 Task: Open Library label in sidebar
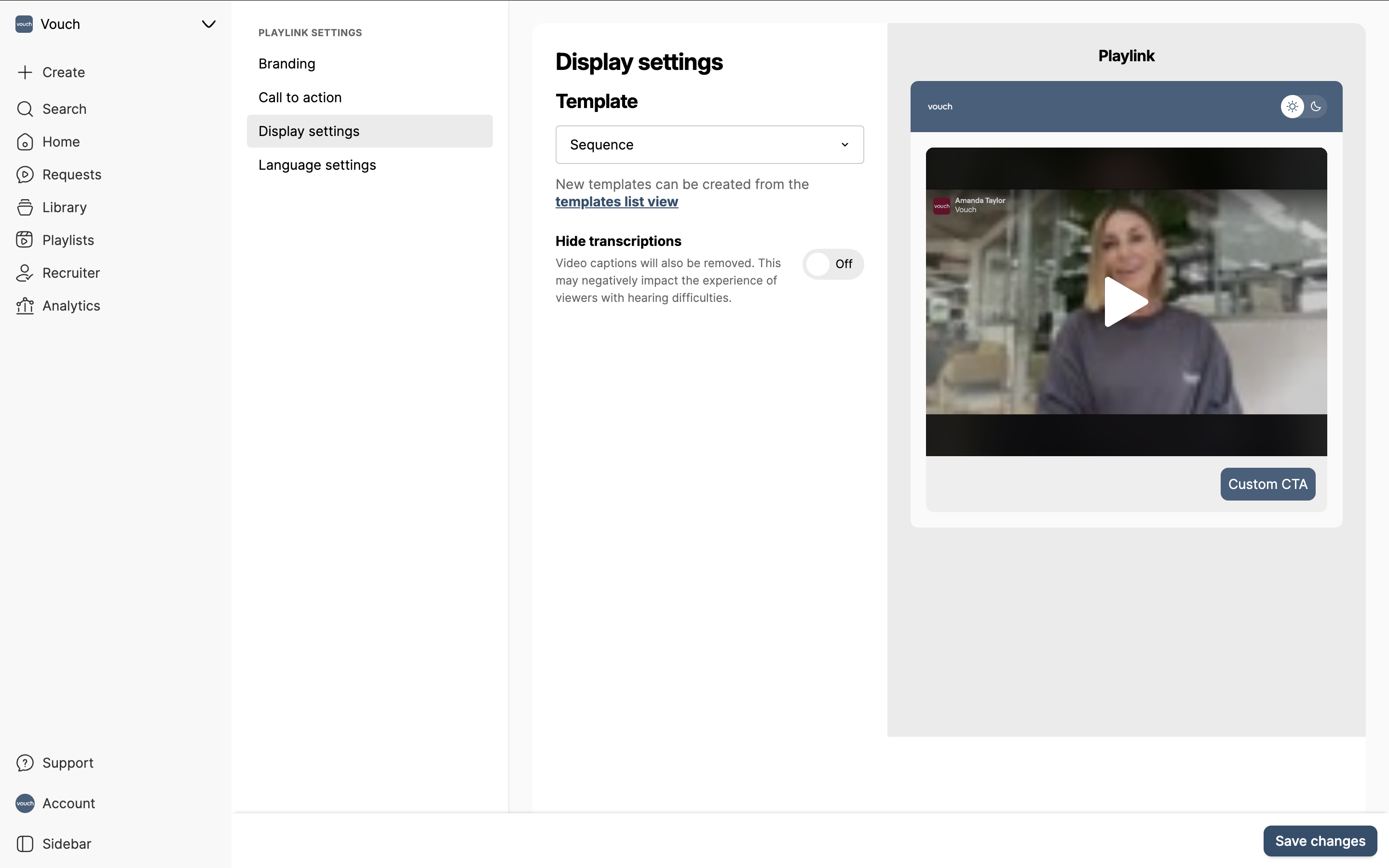coord(64,207)
